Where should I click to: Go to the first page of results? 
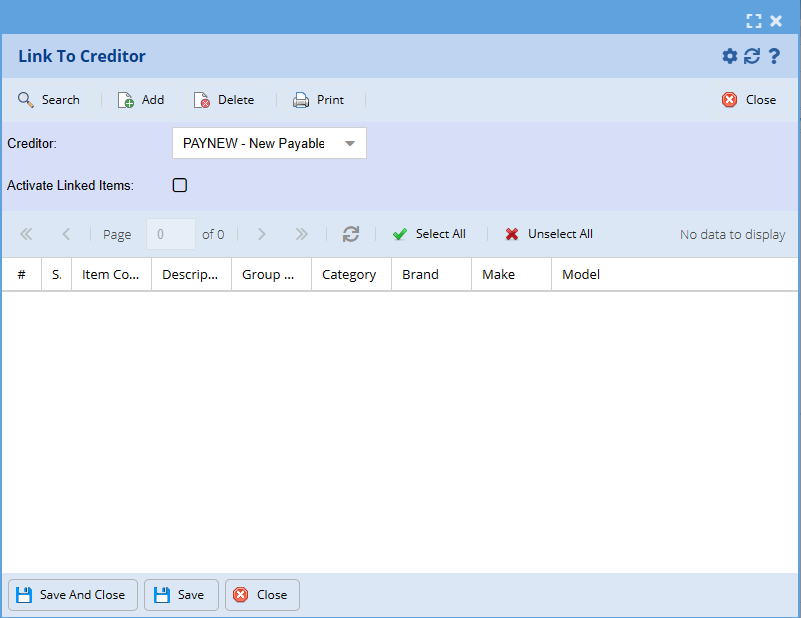click(26, 234)
